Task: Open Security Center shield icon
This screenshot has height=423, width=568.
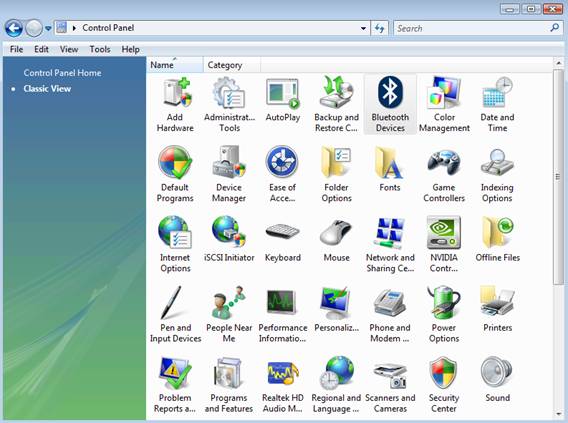Action: point(444,373)
